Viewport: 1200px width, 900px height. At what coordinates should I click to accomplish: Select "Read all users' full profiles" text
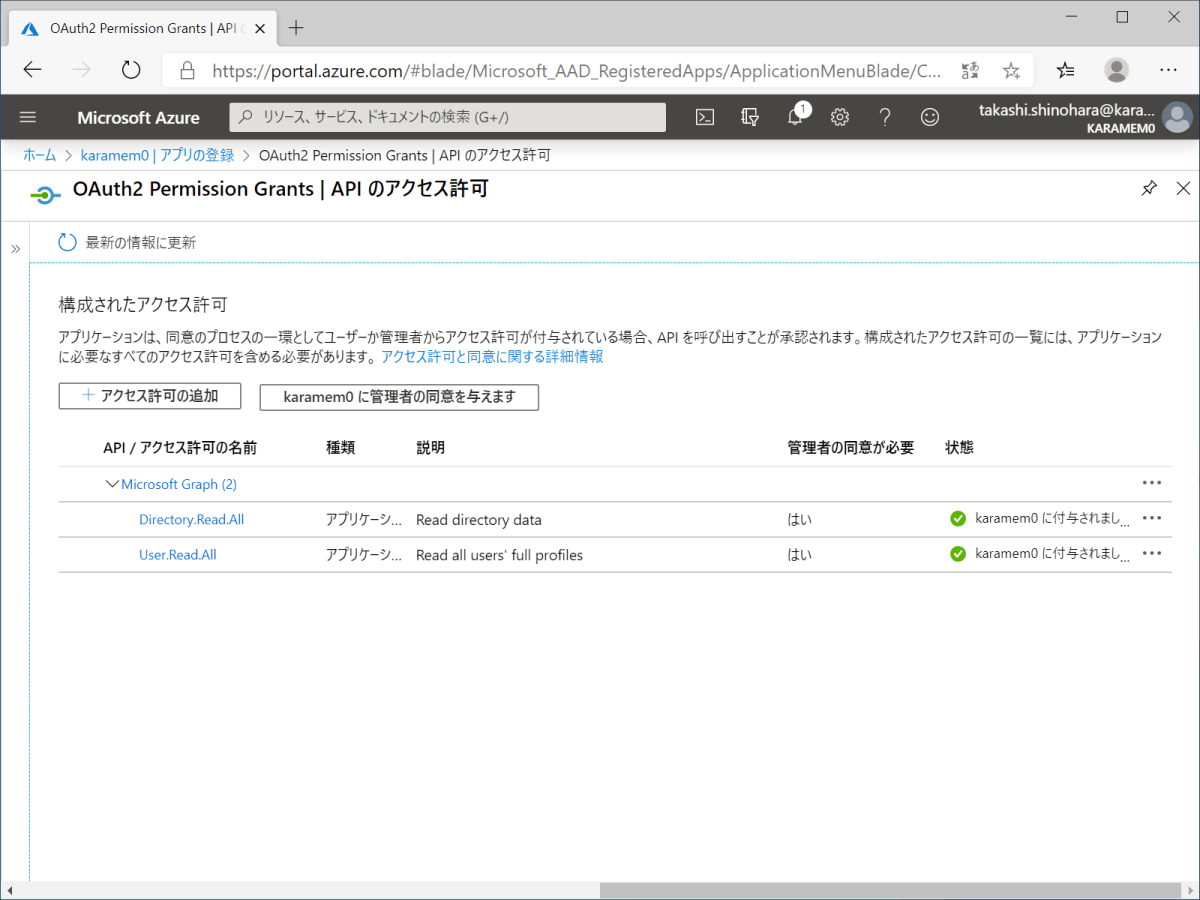pyautogui.click(x=499, y=555)
